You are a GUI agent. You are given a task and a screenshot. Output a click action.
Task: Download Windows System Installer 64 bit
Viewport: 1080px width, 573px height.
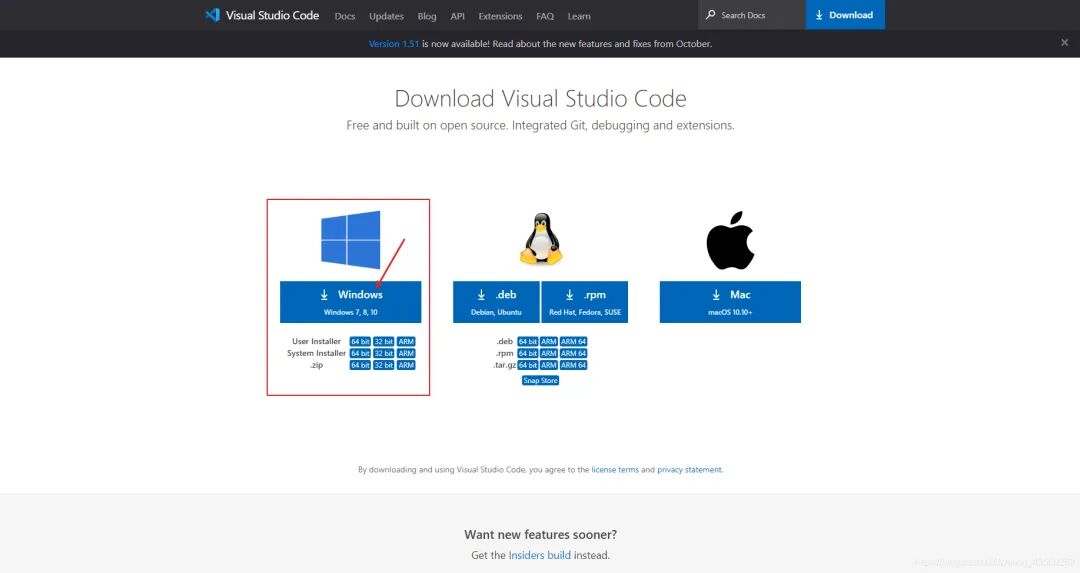[x=360, y=353]
